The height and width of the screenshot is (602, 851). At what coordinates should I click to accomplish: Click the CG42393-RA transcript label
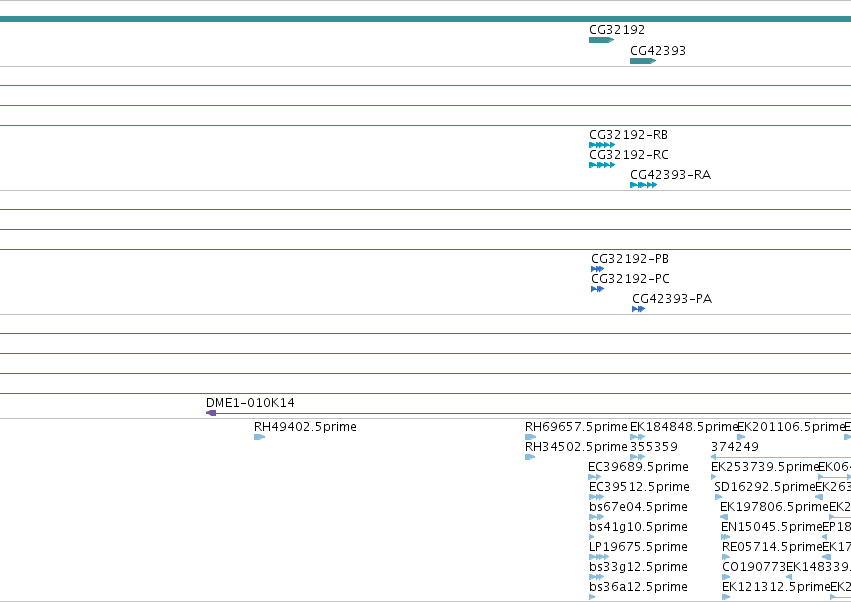tap(670, 175)
